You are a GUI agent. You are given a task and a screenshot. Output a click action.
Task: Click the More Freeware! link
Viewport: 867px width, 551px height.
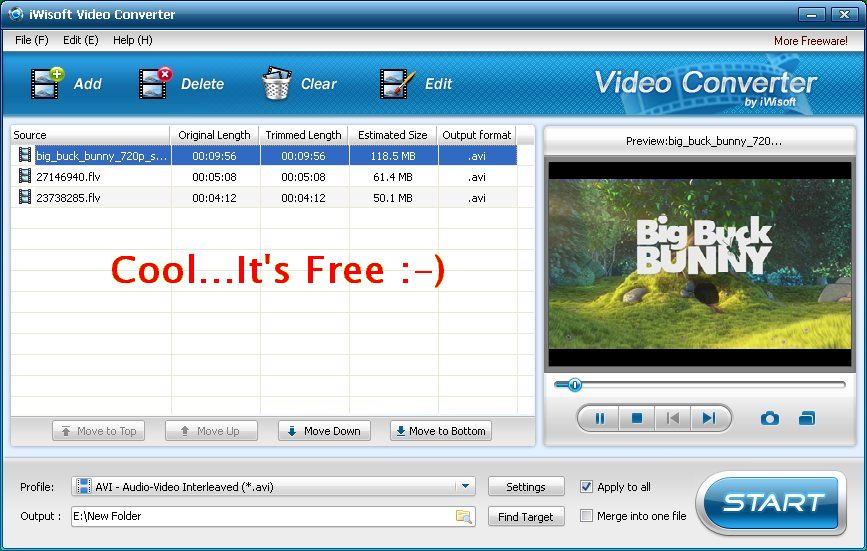pos(811,41)
